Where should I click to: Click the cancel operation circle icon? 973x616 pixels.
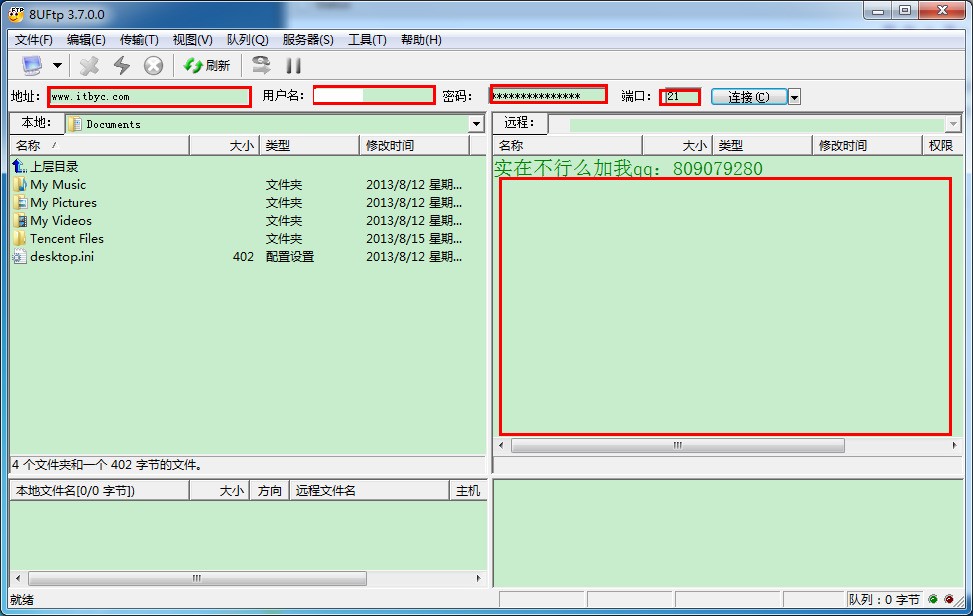point(153,66)
